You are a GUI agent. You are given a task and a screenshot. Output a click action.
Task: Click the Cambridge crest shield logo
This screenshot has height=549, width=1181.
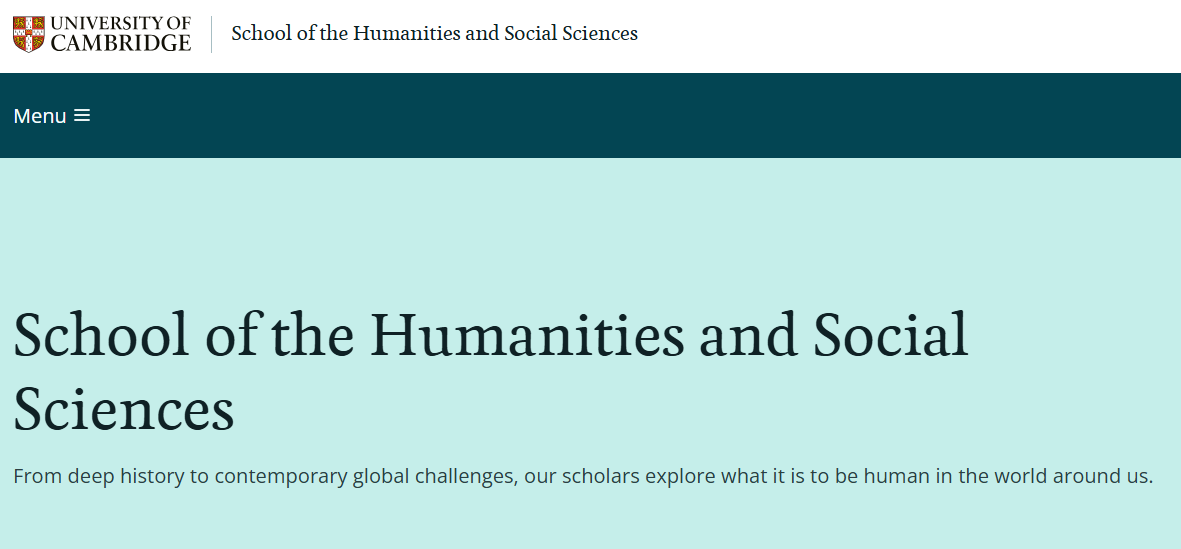pos(28,34)
